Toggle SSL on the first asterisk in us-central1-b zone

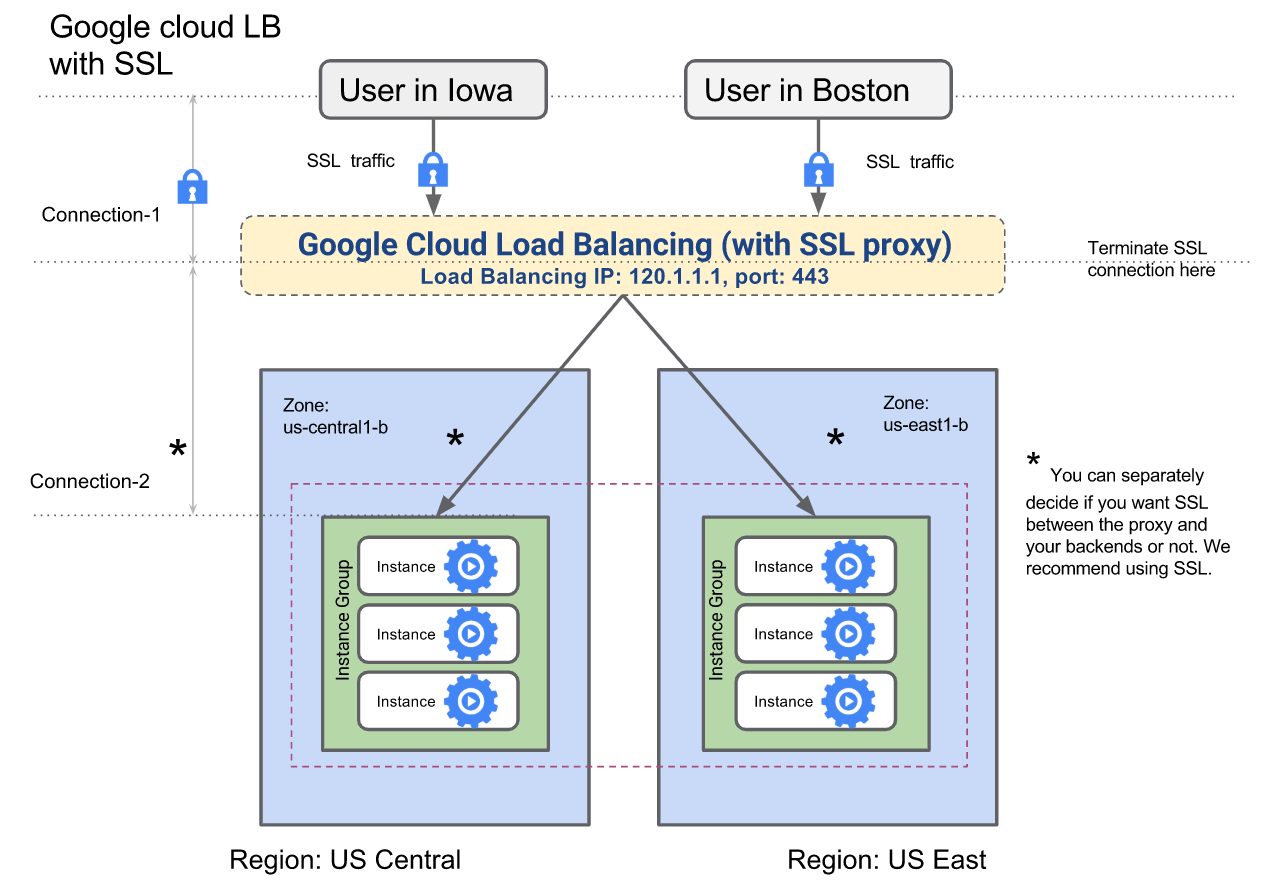point(455,438)
